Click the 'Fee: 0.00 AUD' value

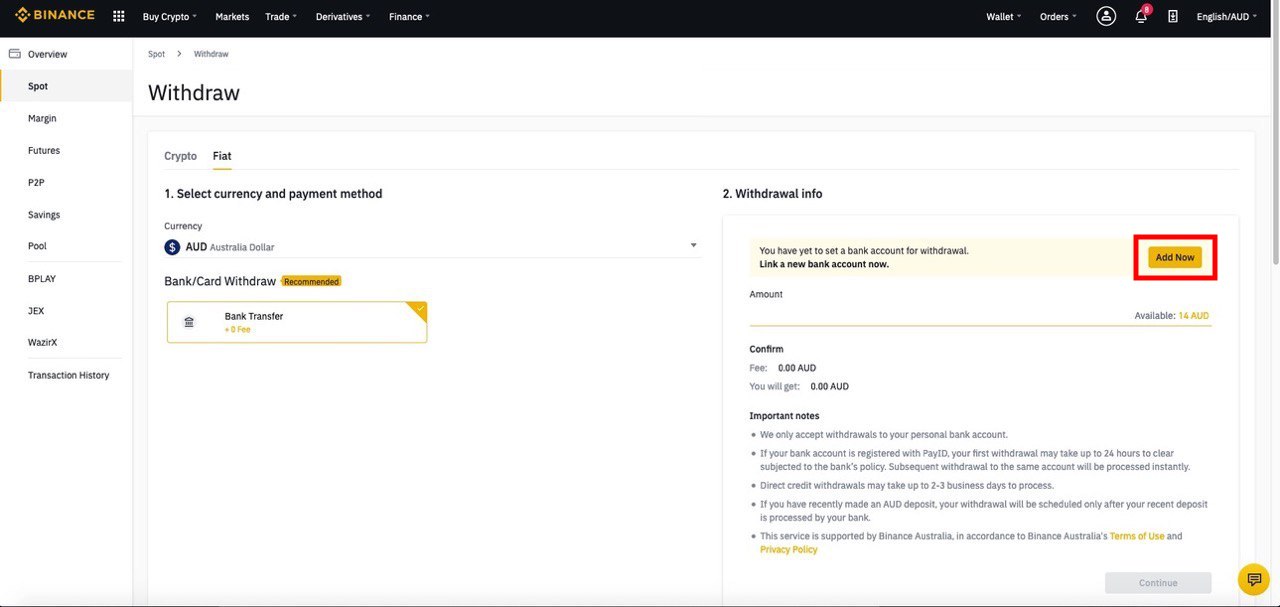[797, 368]
